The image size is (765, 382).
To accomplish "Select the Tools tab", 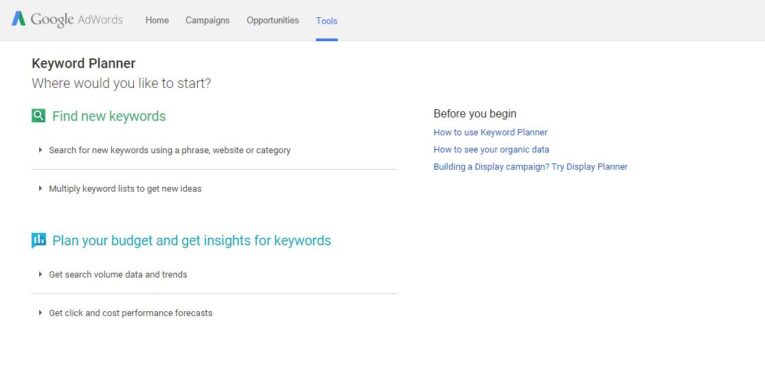I will 326,21.
